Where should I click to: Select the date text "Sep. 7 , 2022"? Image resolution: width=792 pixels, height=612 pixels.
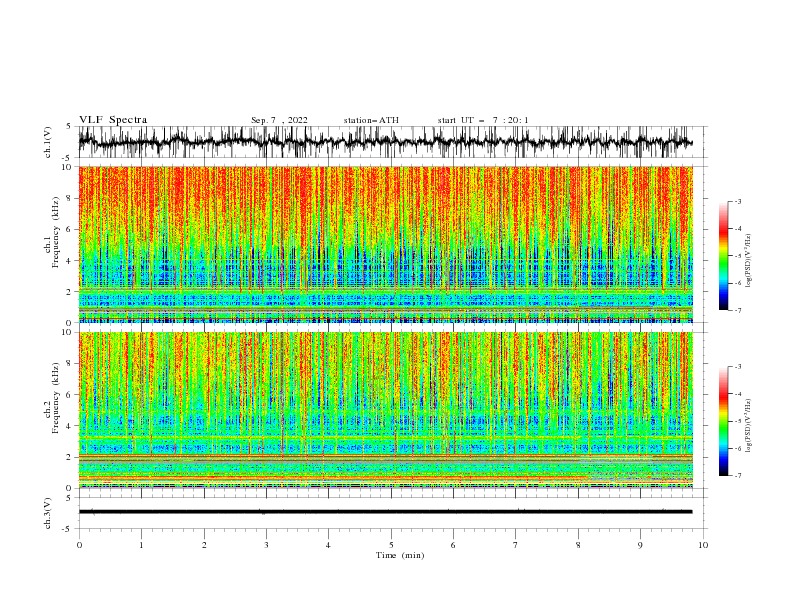[x=279, y=120]
